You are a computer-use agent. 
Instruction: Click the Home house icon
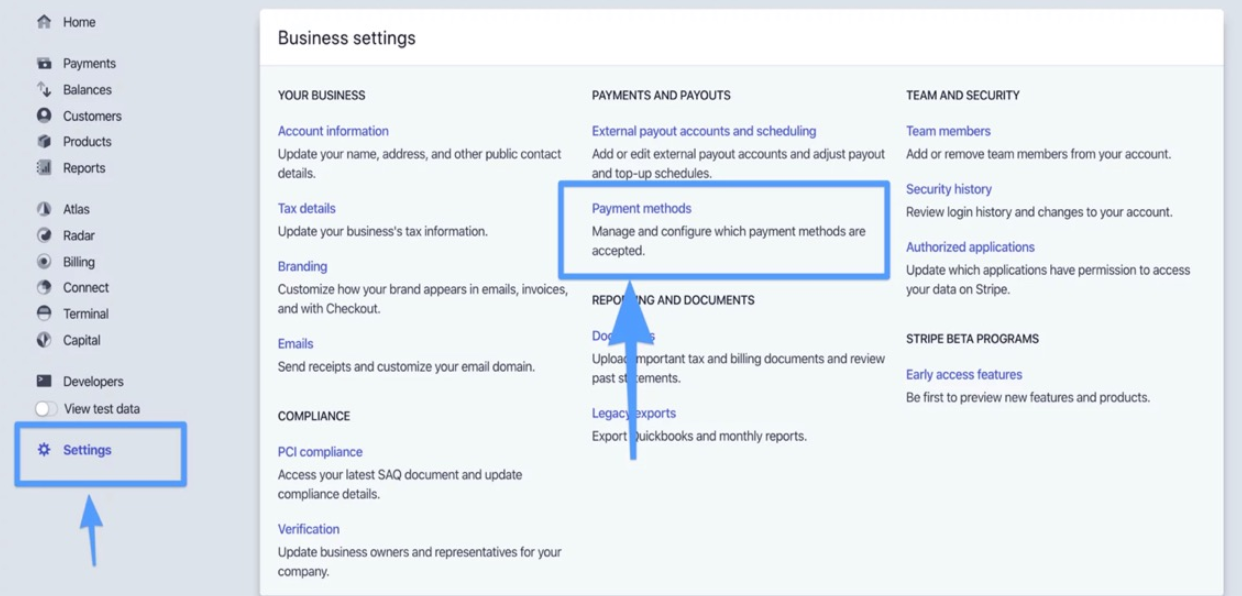pyautogui.click(x=44, y=22)
